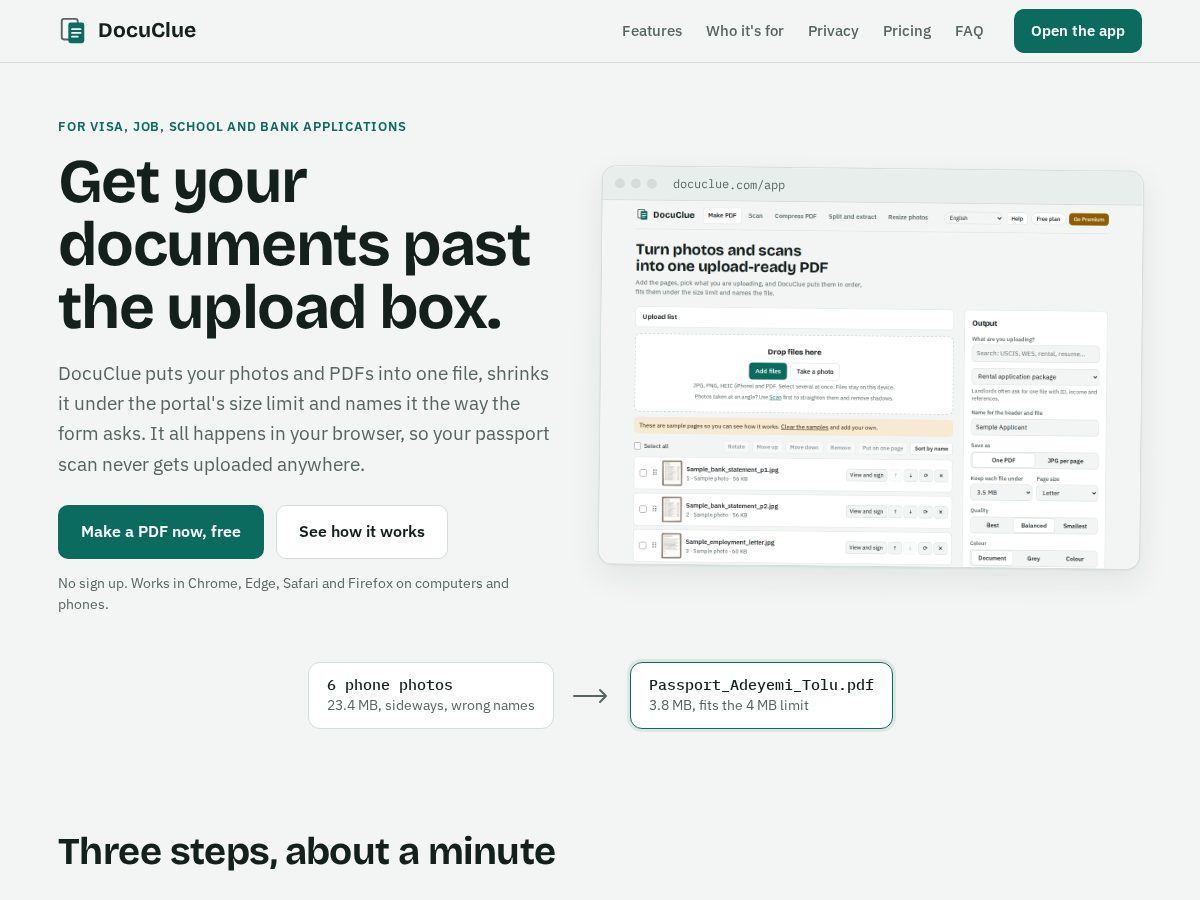Click Put on one page button
The image size is (1200, 900).
pos(882,448)
